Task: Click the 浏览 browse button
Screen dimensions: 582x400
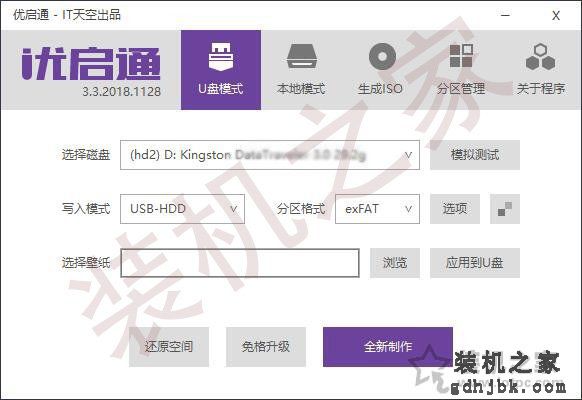Action: [x=395, y=263]
